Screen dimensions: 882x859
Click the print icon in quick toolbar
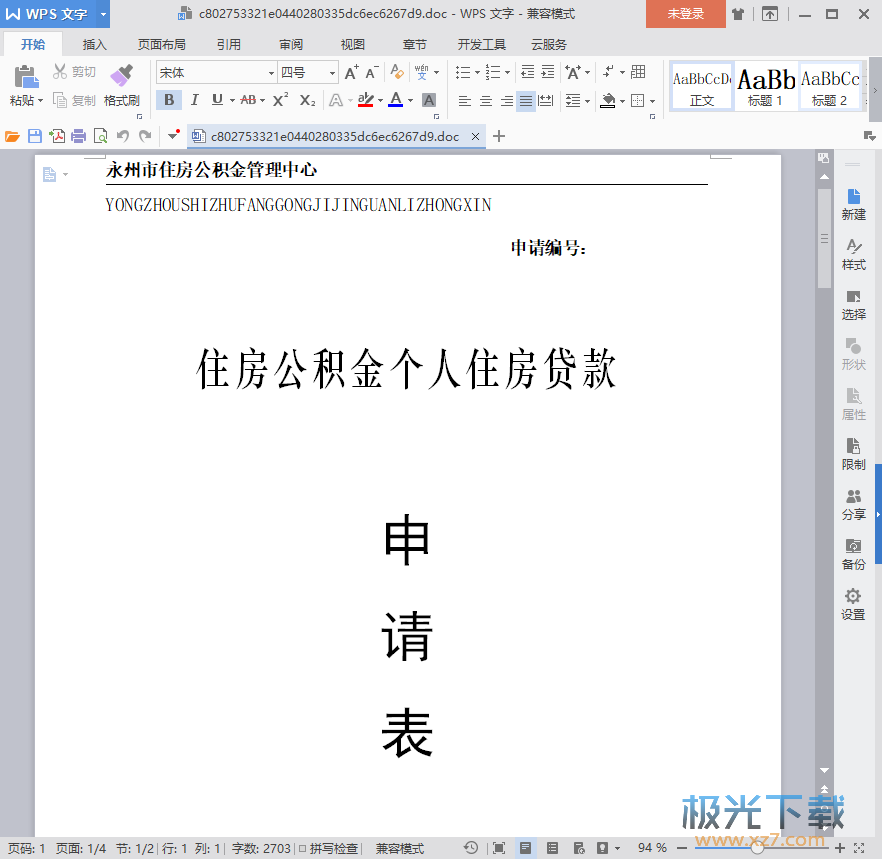coord(78,137)
